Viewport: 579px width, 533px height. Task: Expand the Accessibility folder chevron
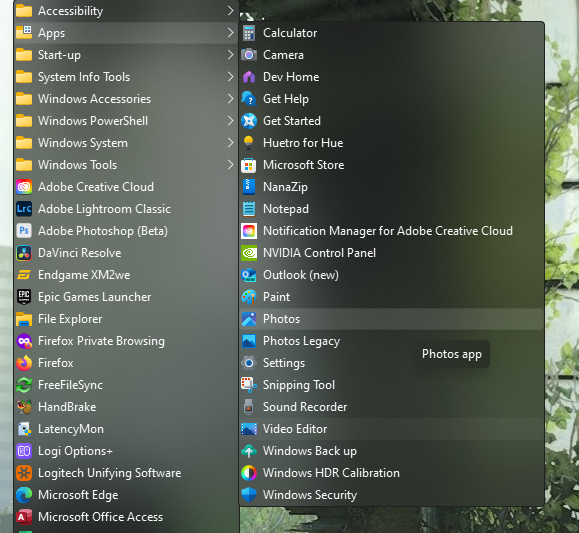230,11
